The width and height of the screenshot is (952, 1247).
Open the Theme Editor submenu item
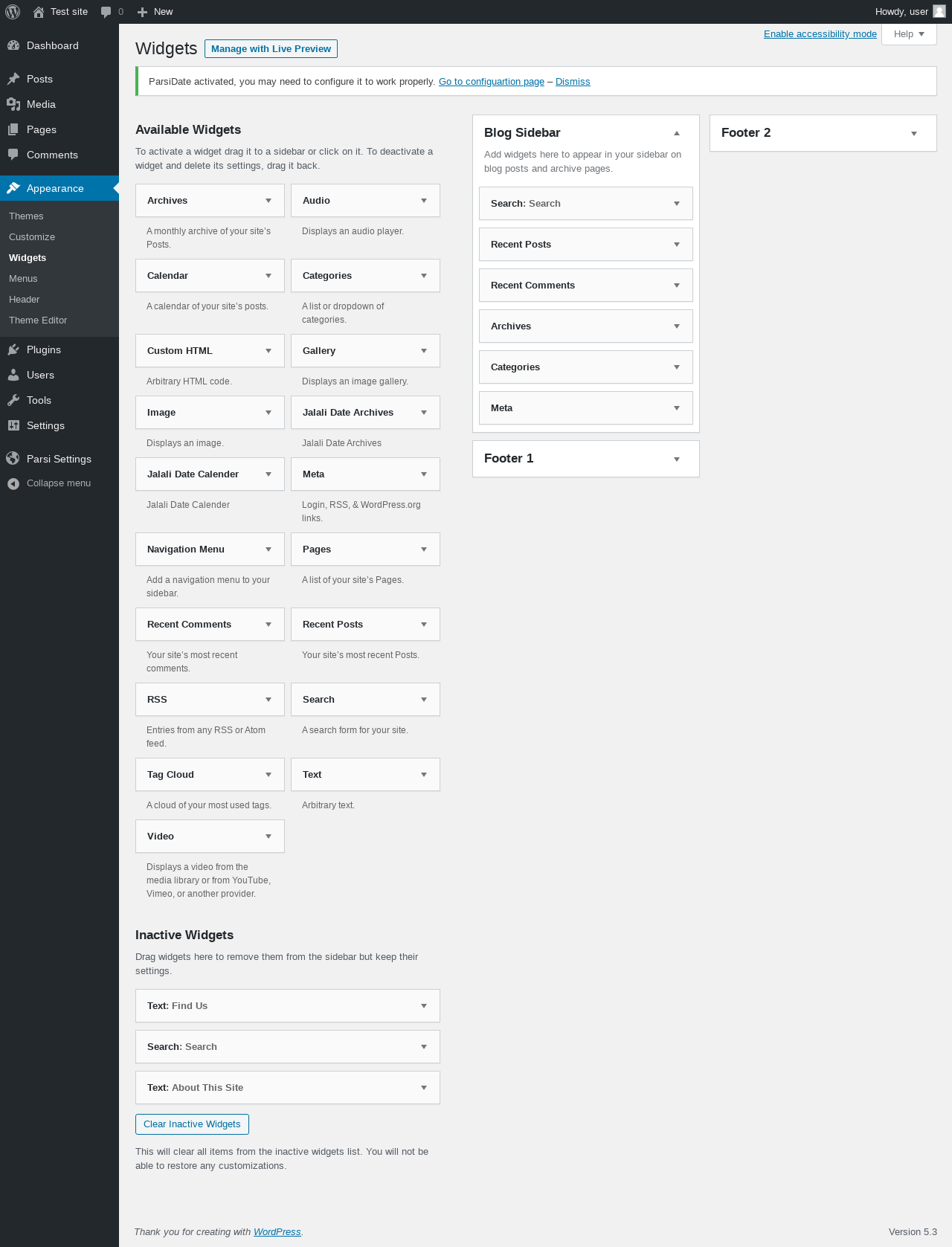[x=38, y=320]
